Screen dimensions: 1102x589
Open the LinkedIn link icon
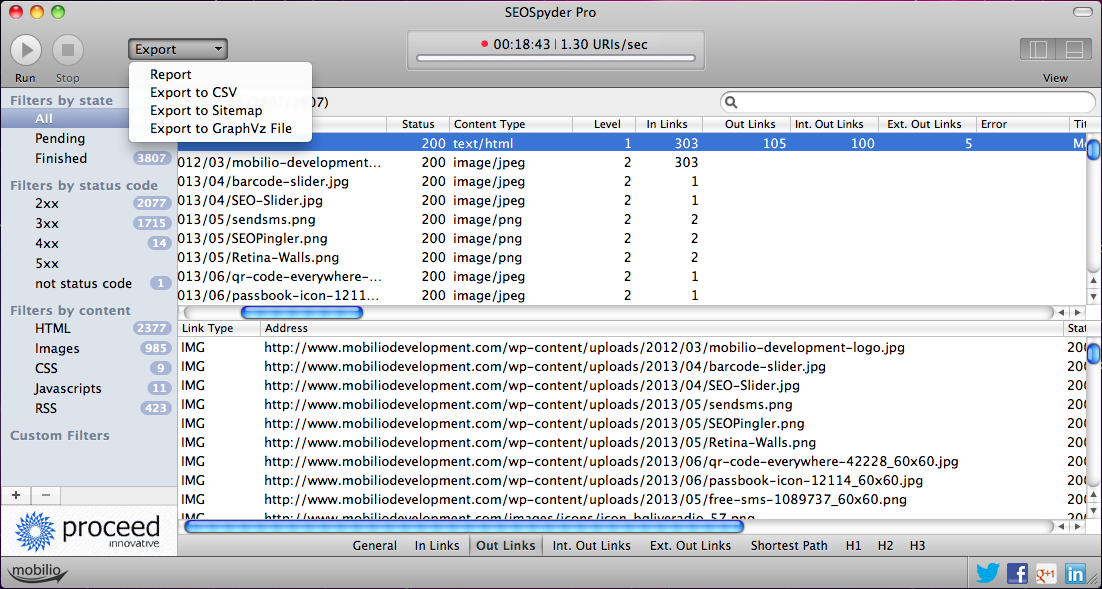[x=1075, y=574]
